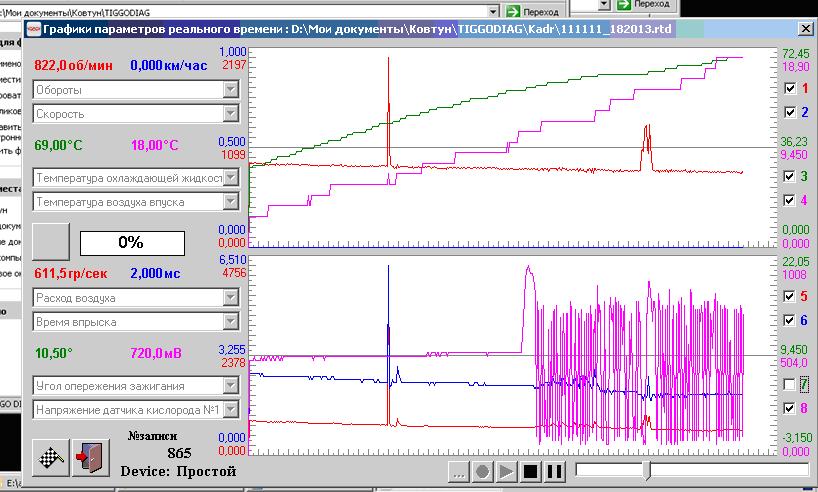Click the 18,00°C intake air value
This screenshot has height=492, width=818.
pos(154,145)
